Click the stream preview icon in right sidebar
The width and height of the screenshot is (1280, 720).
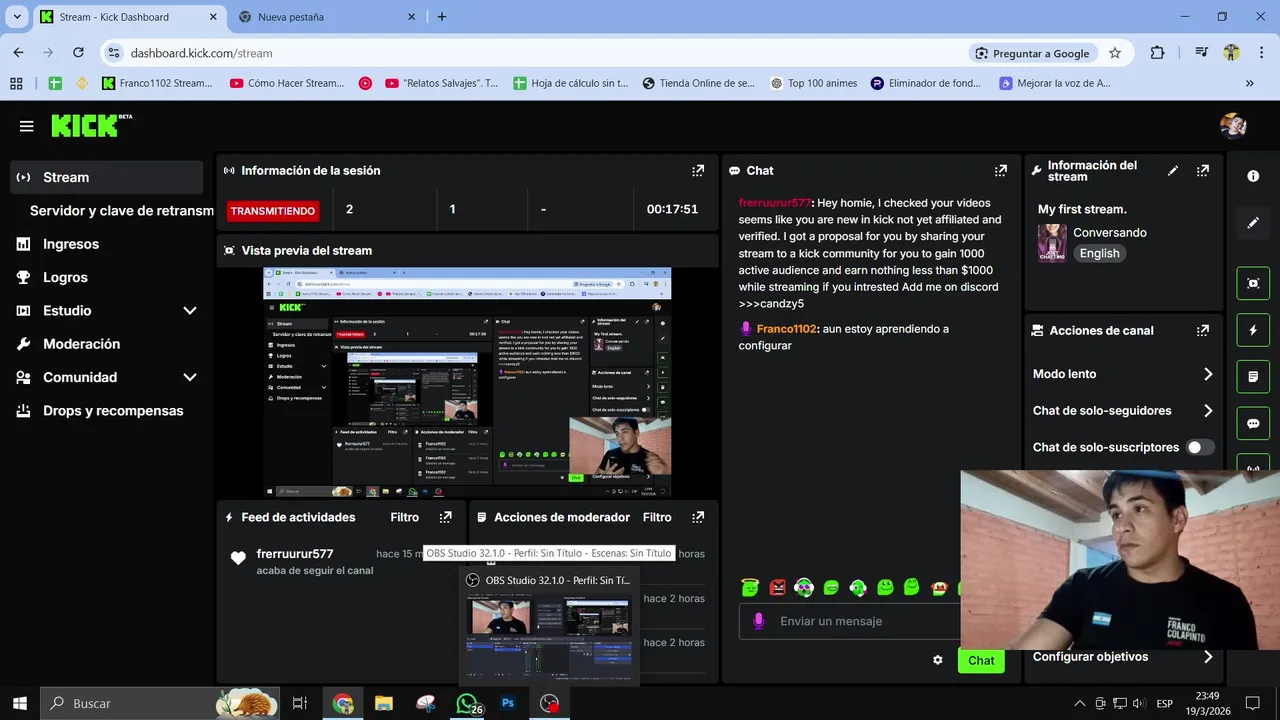(x=1253, y=283)
